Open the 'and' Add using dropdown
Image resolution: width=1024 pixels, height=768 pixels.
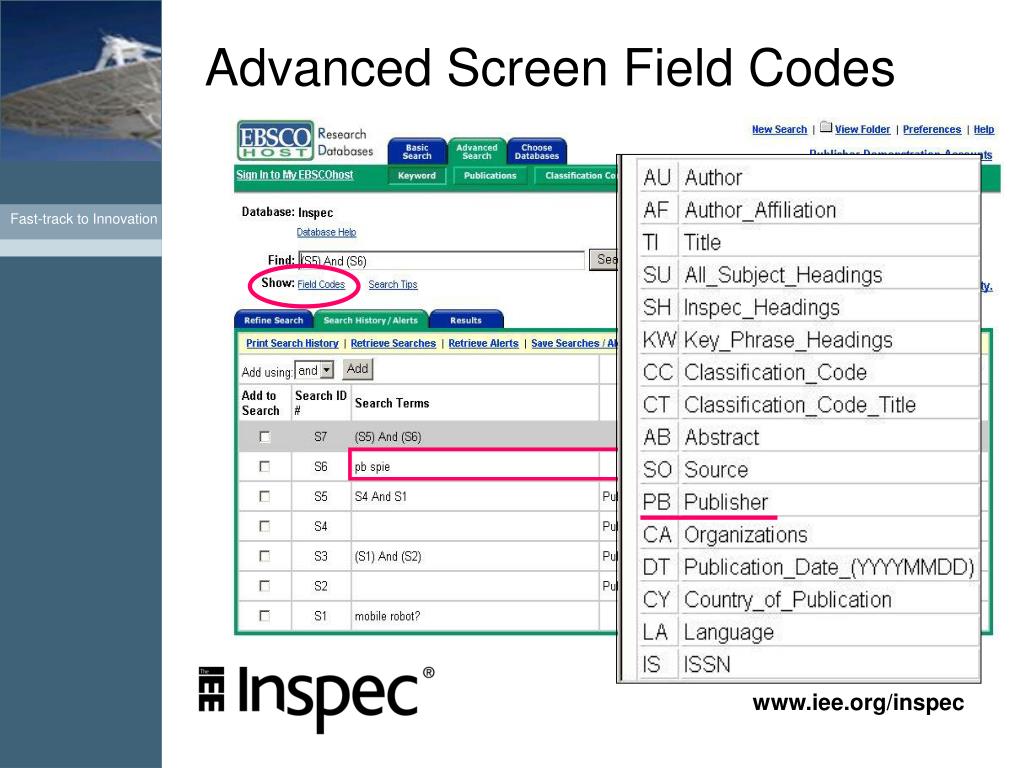tap(314, 370)
